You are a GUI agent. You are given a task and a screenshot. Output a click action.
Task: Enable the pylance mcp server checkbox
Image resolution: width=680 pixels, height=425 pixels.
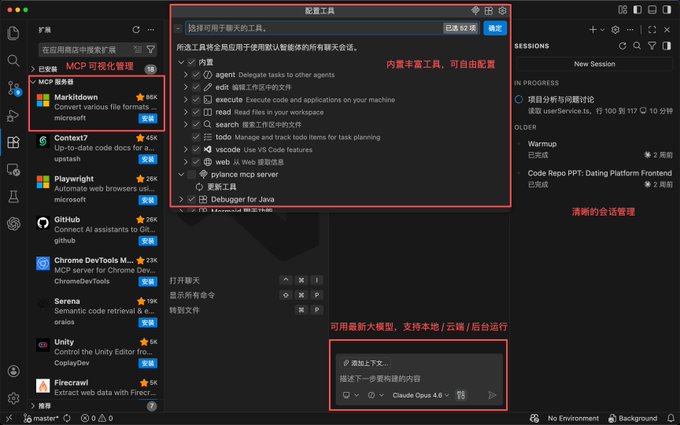[190, 174]
